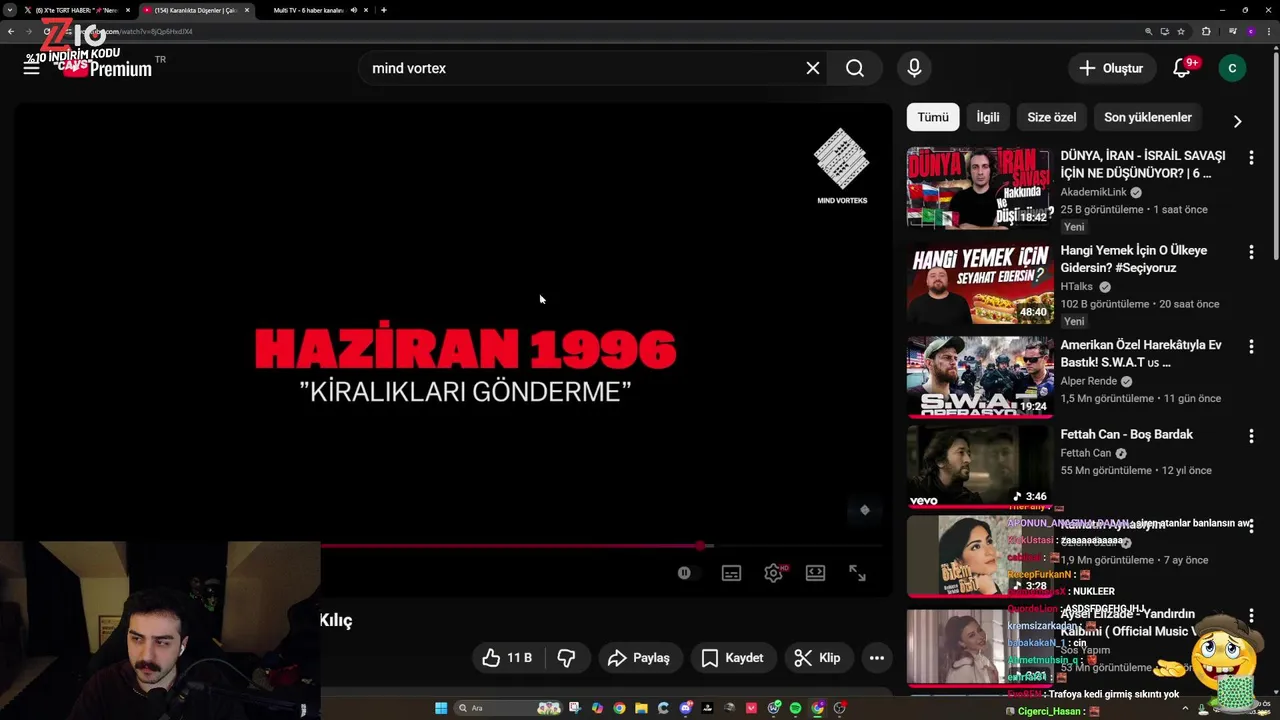
Task: Open the Alper Rende channel link
Action: [1088, 381]
